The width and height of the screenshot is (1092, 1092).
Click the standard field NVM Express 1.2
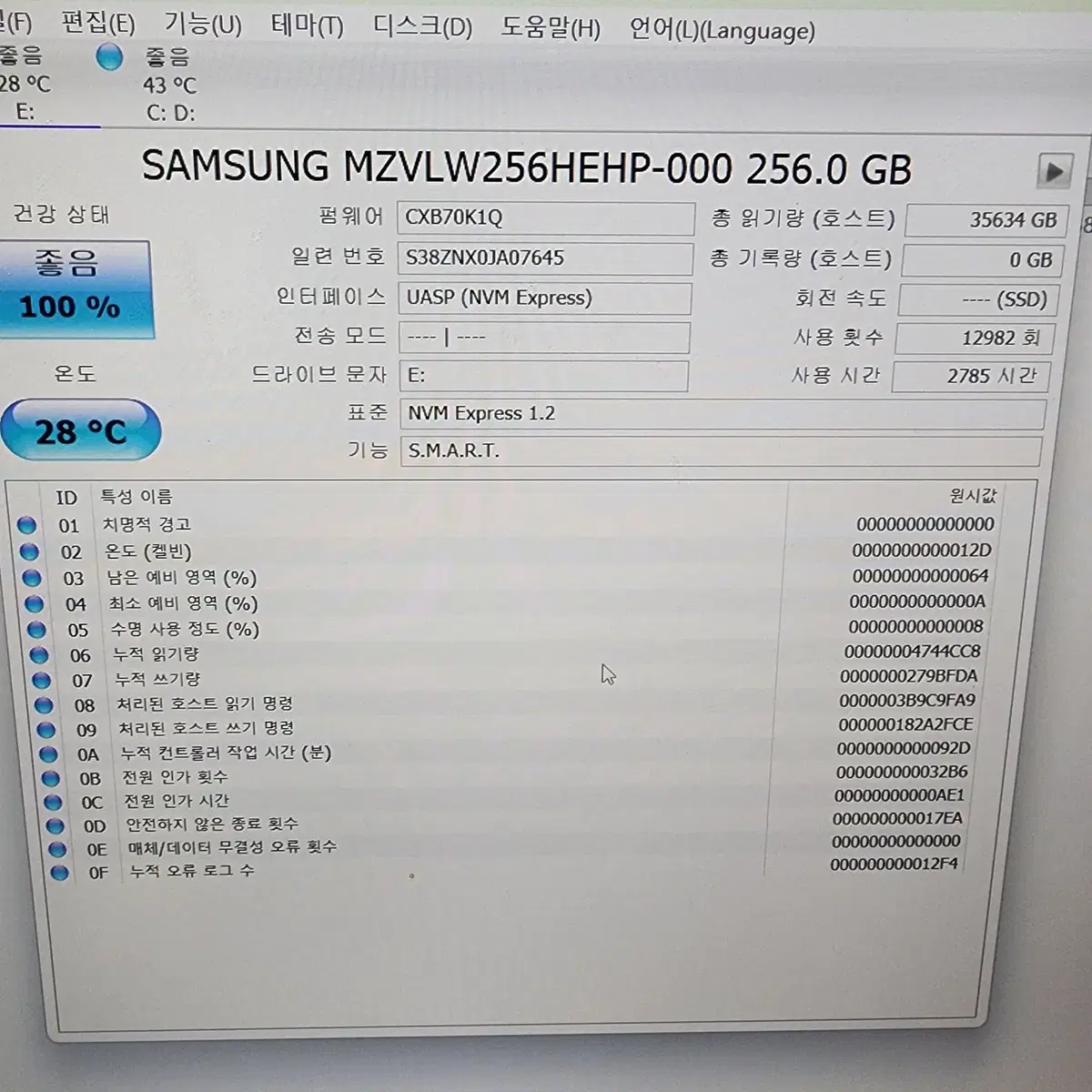point(723,414)
